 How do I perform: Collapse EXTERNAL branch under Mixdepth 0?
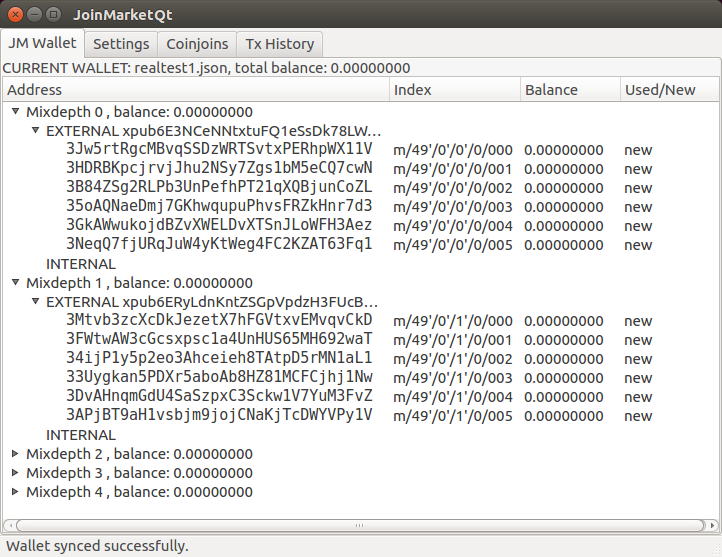coord(36,131)
